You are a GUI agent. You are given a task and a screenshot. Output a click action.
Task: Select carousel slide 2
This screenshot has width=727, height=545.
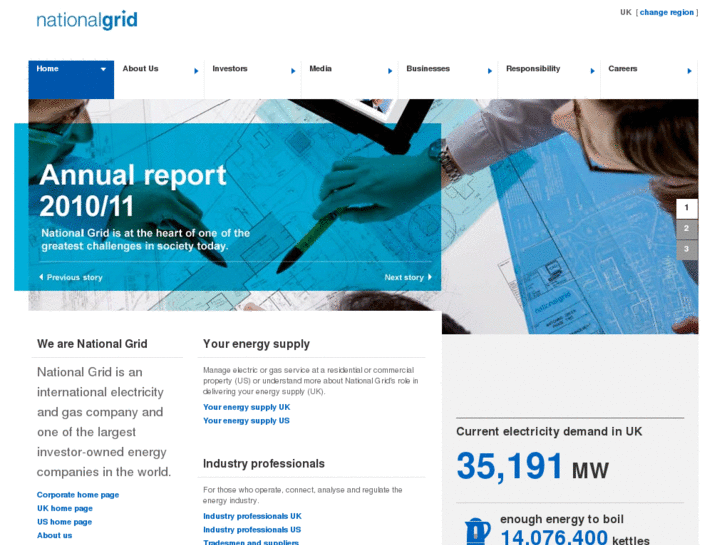point(687,229)
